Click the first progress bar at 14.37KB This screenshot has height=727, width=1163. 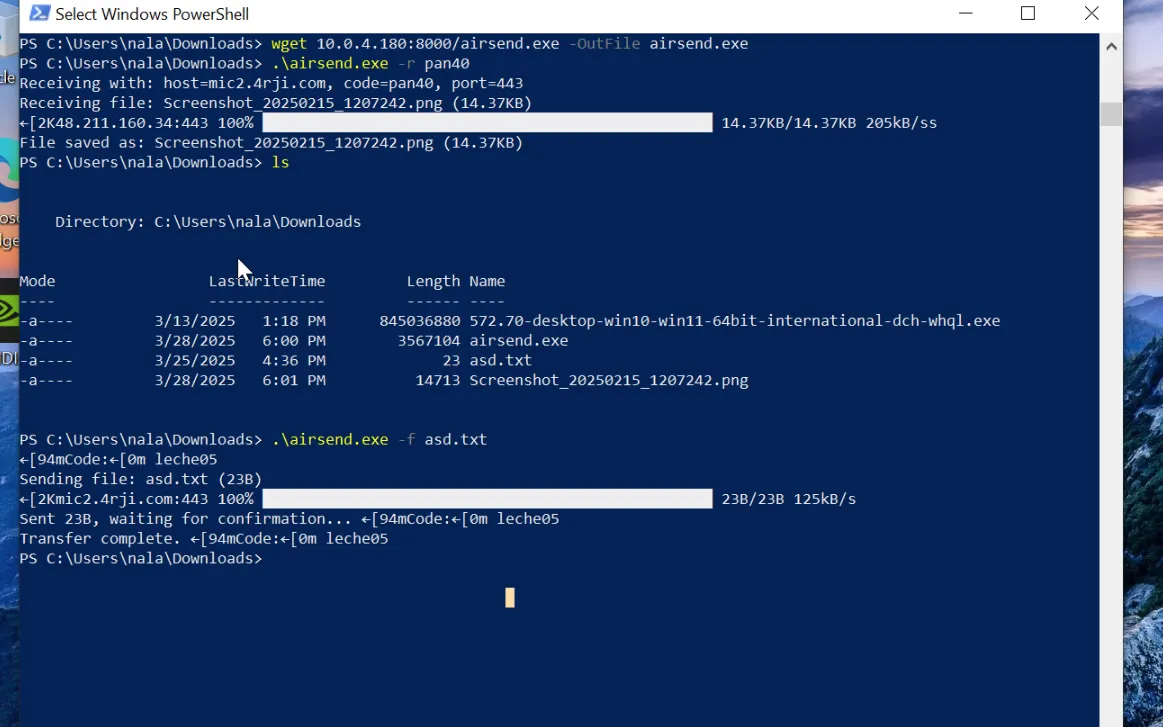pyautogui.click(x=487, y=123)
